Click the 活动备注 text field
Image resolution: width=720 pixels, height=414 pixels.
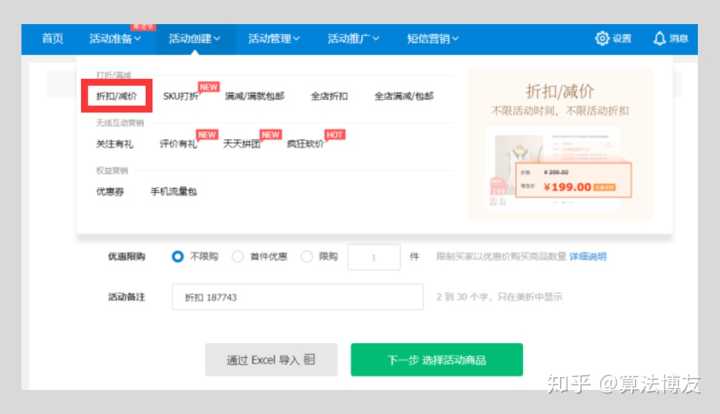coord(294,297)
